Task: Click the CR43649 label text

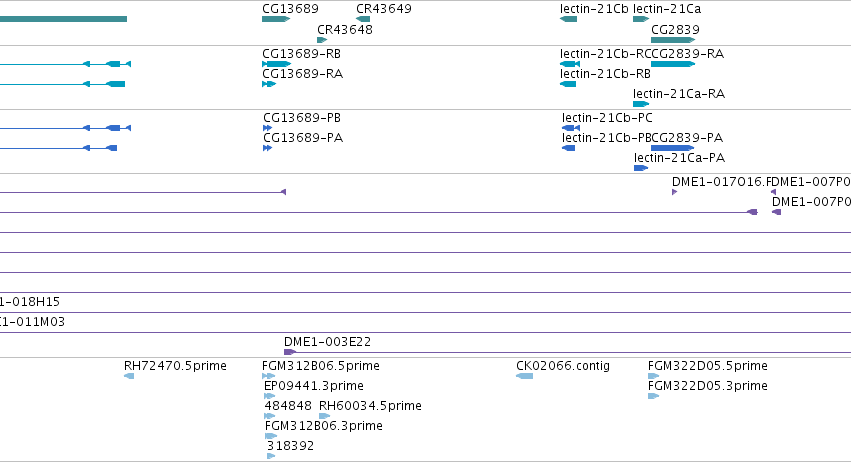Action: [x=384, y=9]
